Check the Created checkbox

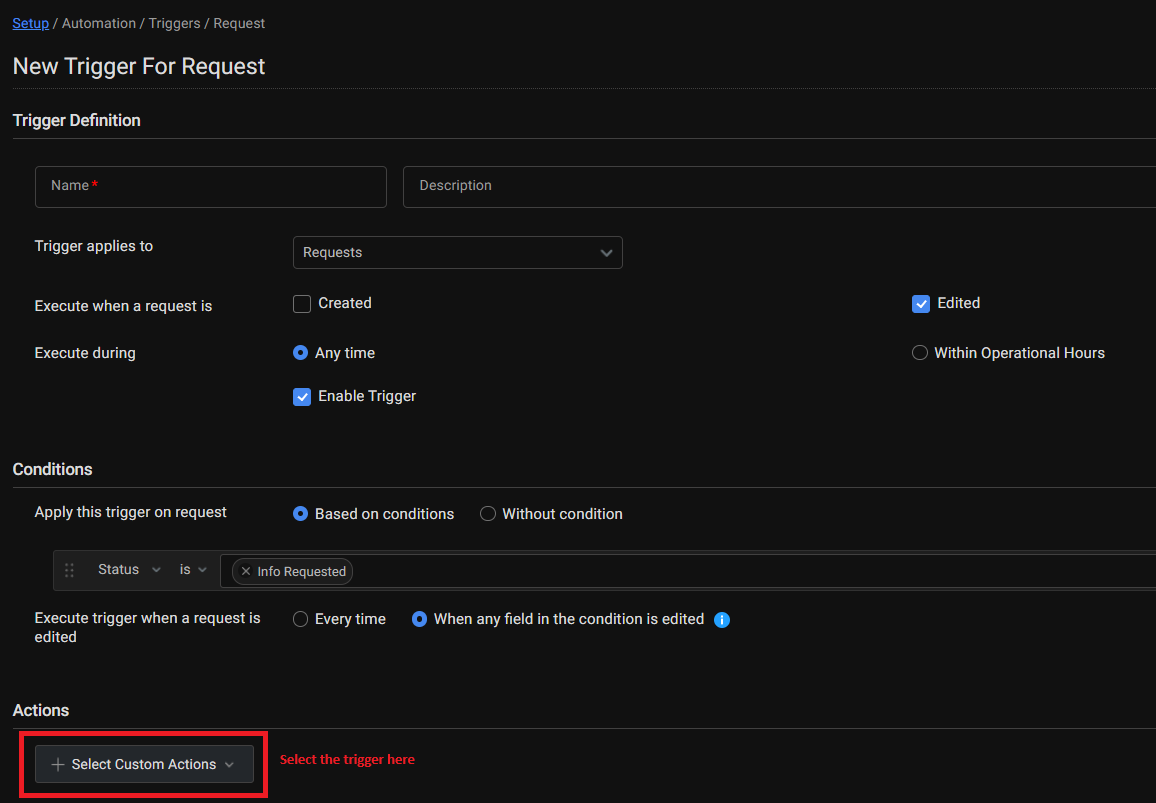(302, 304)
